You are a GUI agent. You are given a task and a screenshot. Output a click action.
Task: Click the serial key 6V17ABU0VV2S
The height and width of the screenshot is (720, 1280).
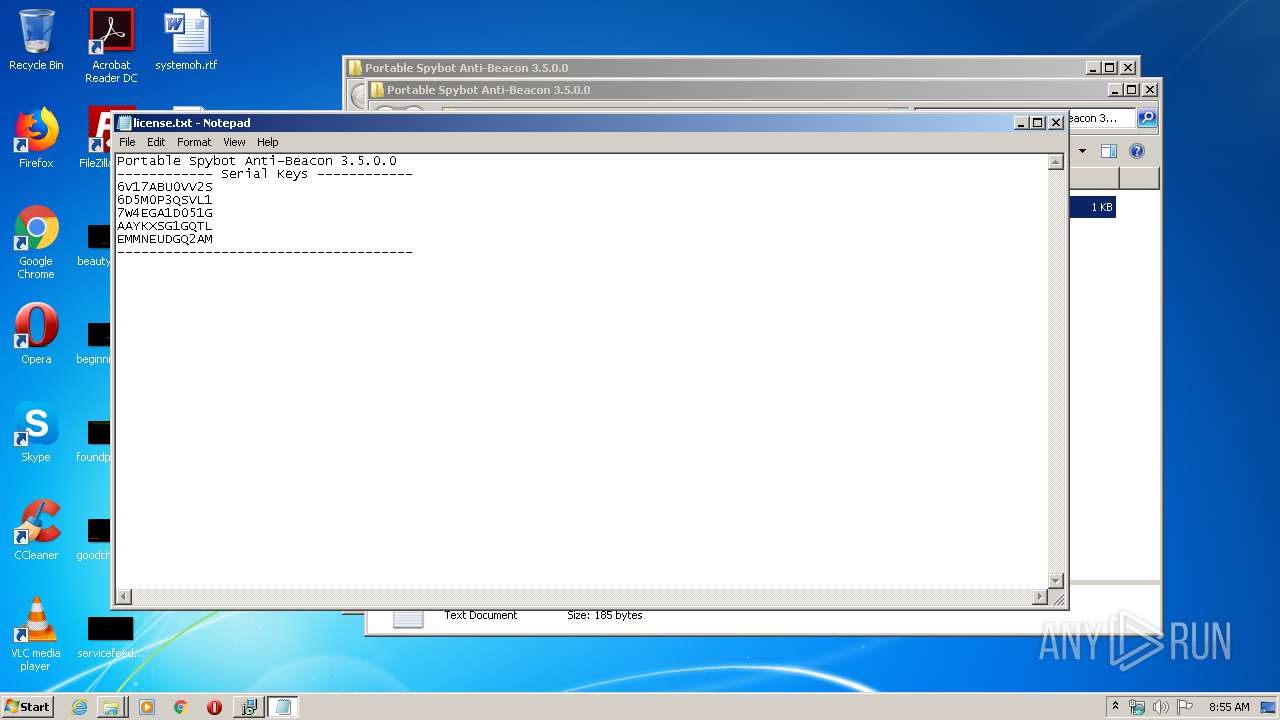click(x=165, y=187)
